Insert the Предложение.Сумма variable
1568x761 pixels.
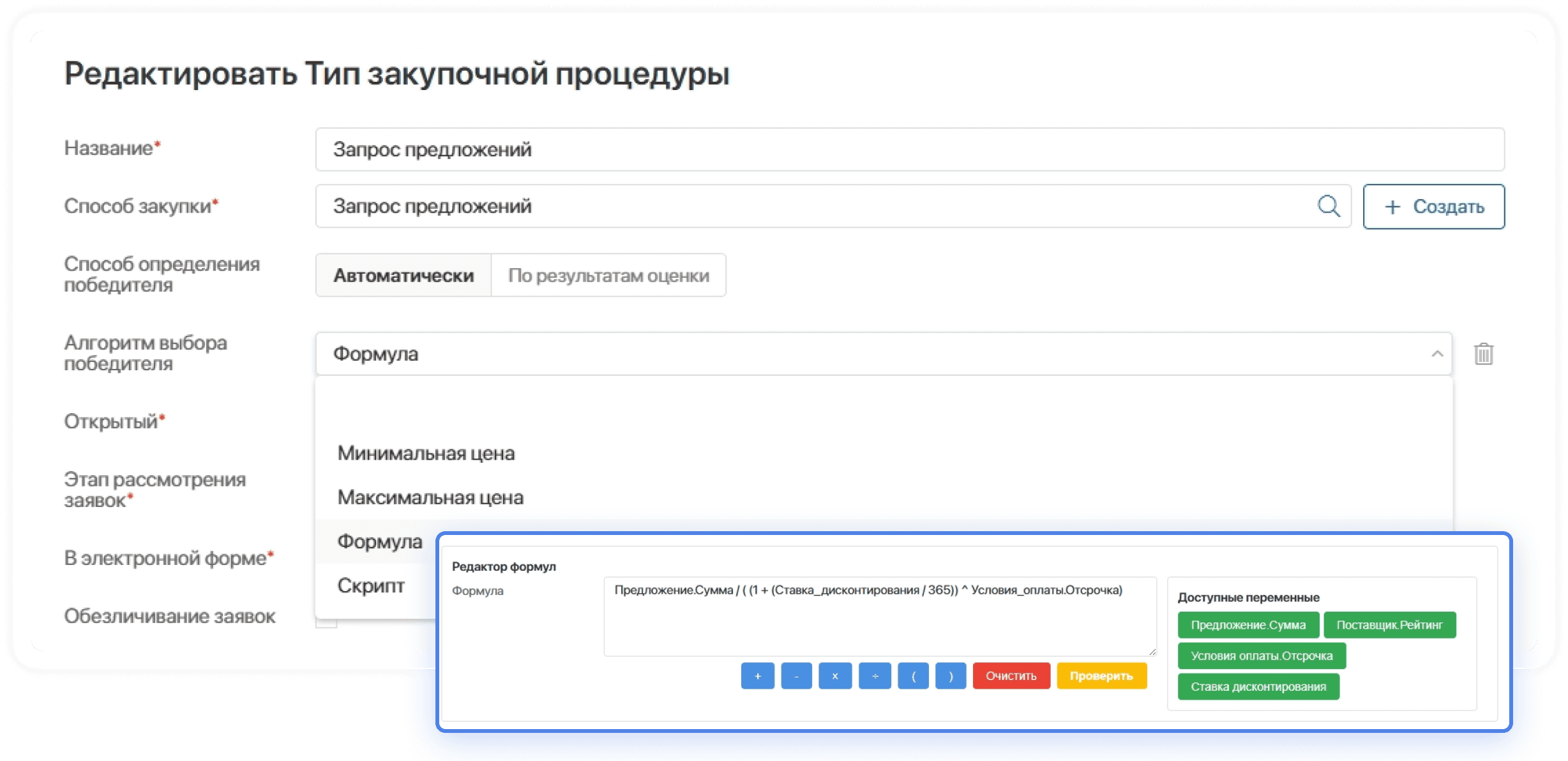(1248, 625)
